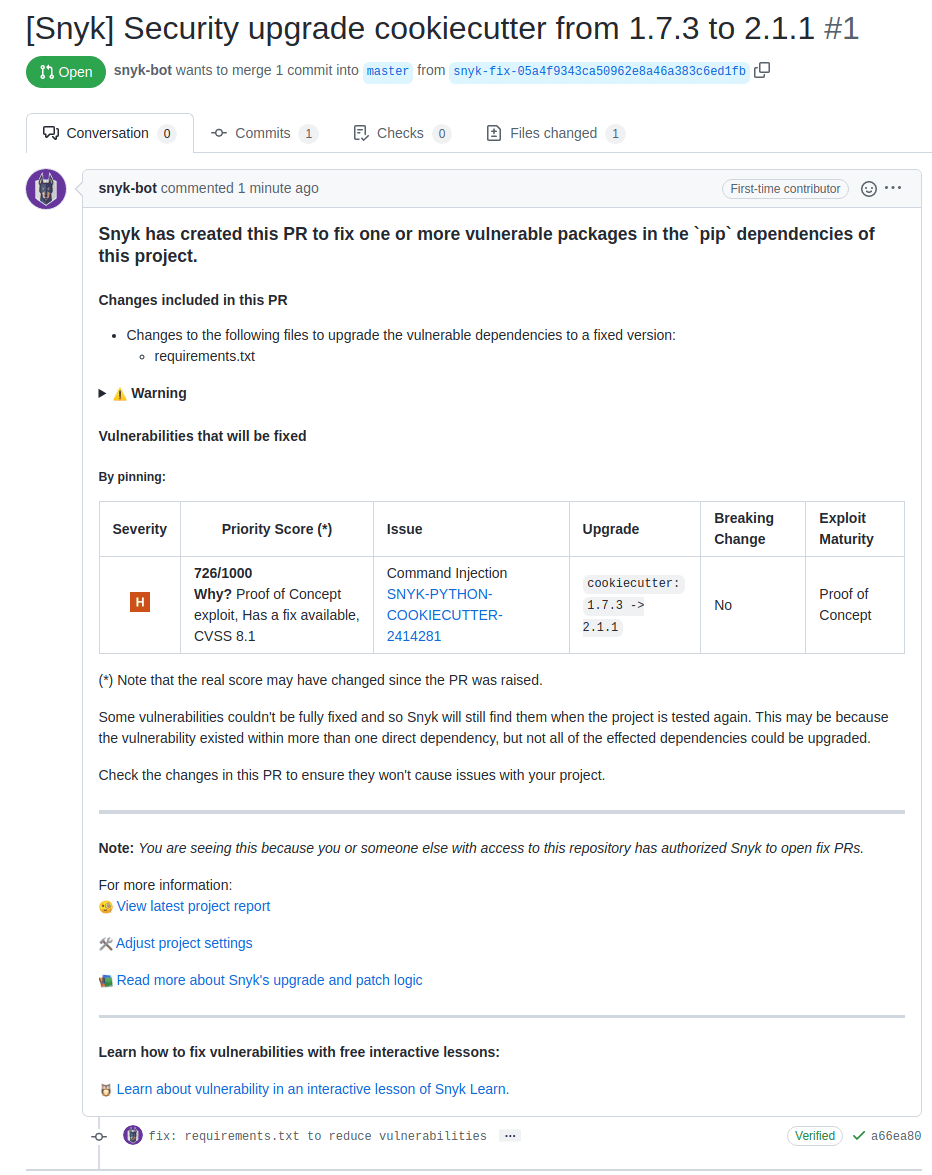Screen dimensions: 932x1175
Task: Click the green commit status checkmark
Action: 859,1135
